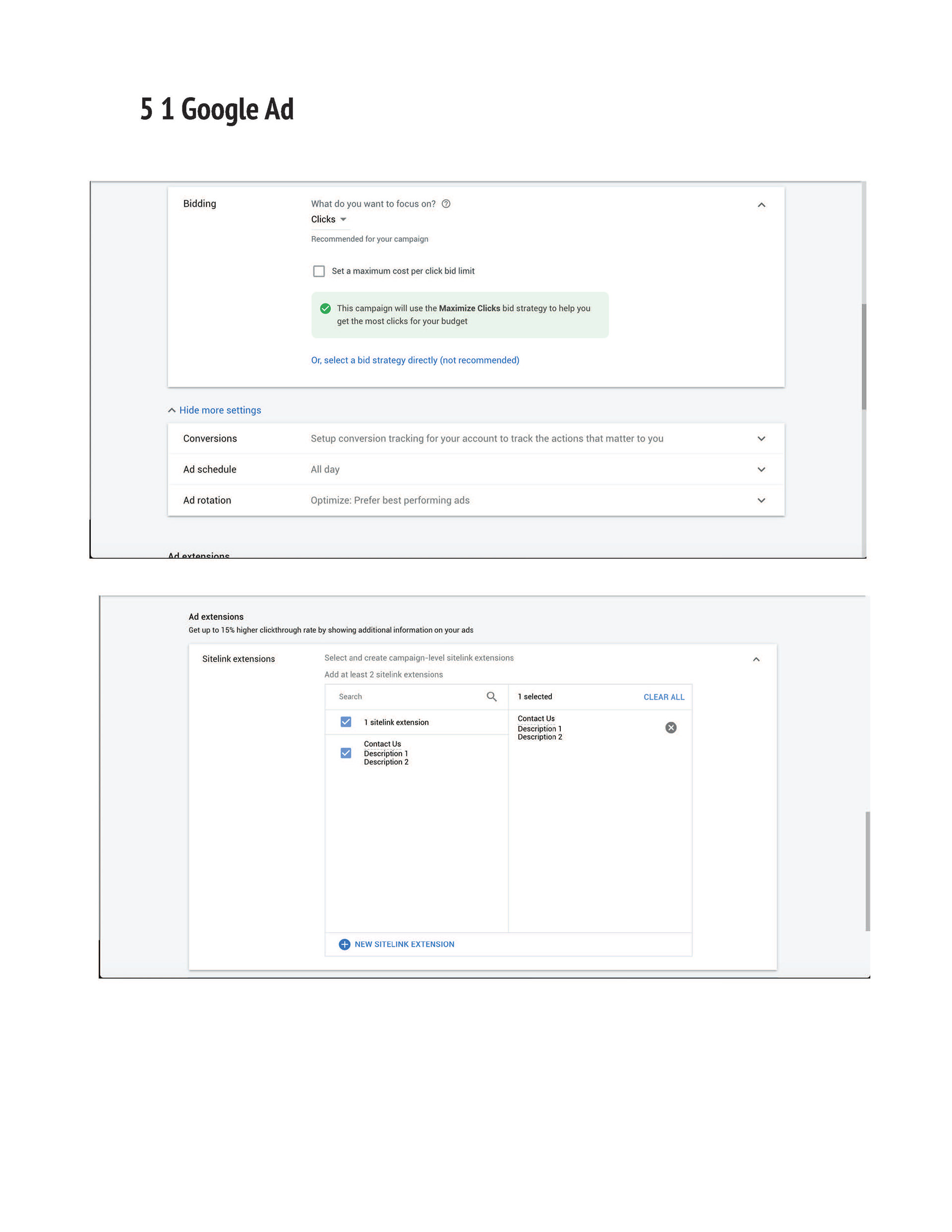Click the caret beside Hide more settings
The height and width of the screenshot is (1232, 952).
(172, 410)
